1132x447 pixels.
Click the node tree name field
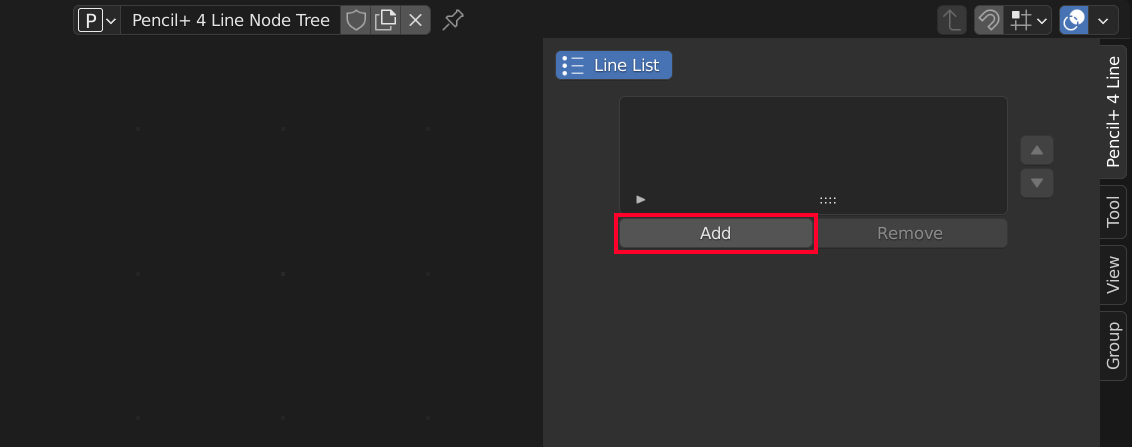pyautogui.click(x=230, y=20)
